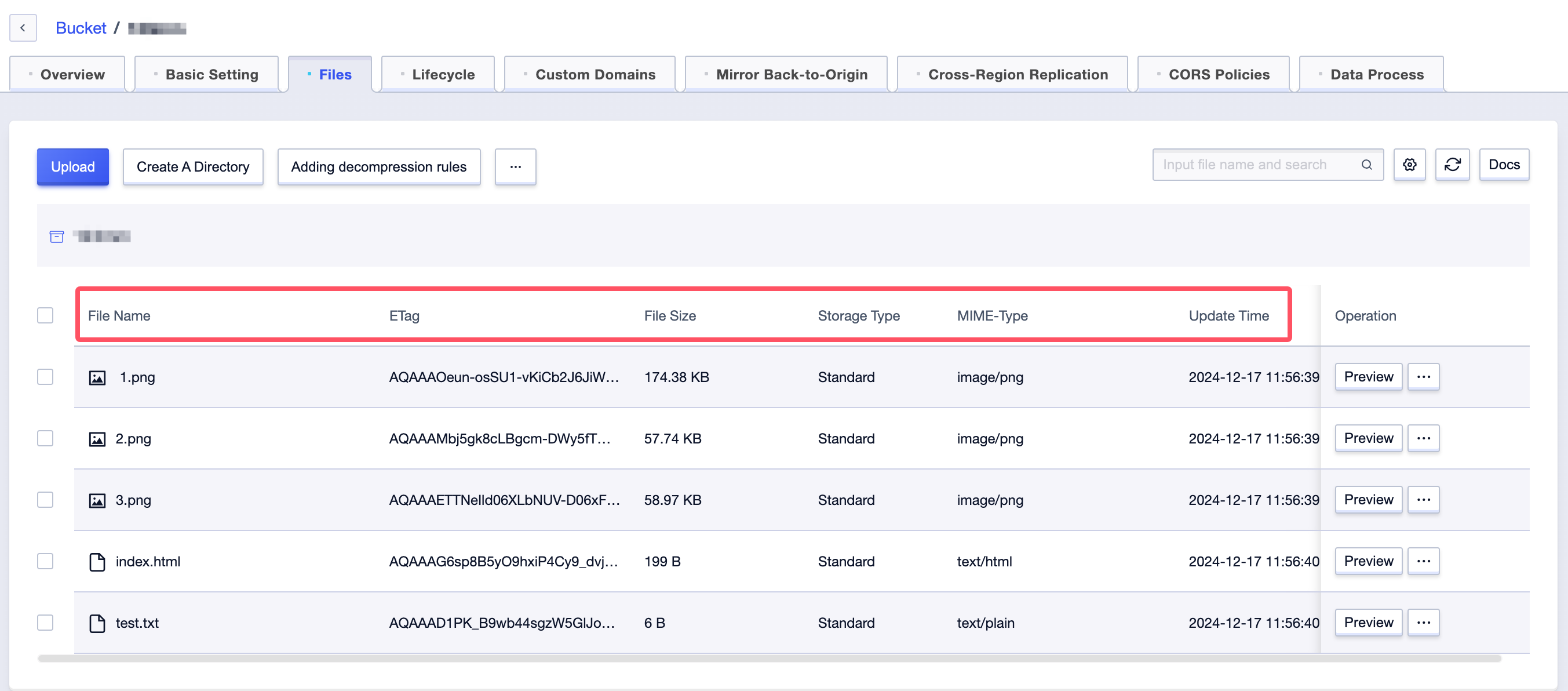
Task: Toggle the select-all files checkbox
Action: (x=45, y=315)
